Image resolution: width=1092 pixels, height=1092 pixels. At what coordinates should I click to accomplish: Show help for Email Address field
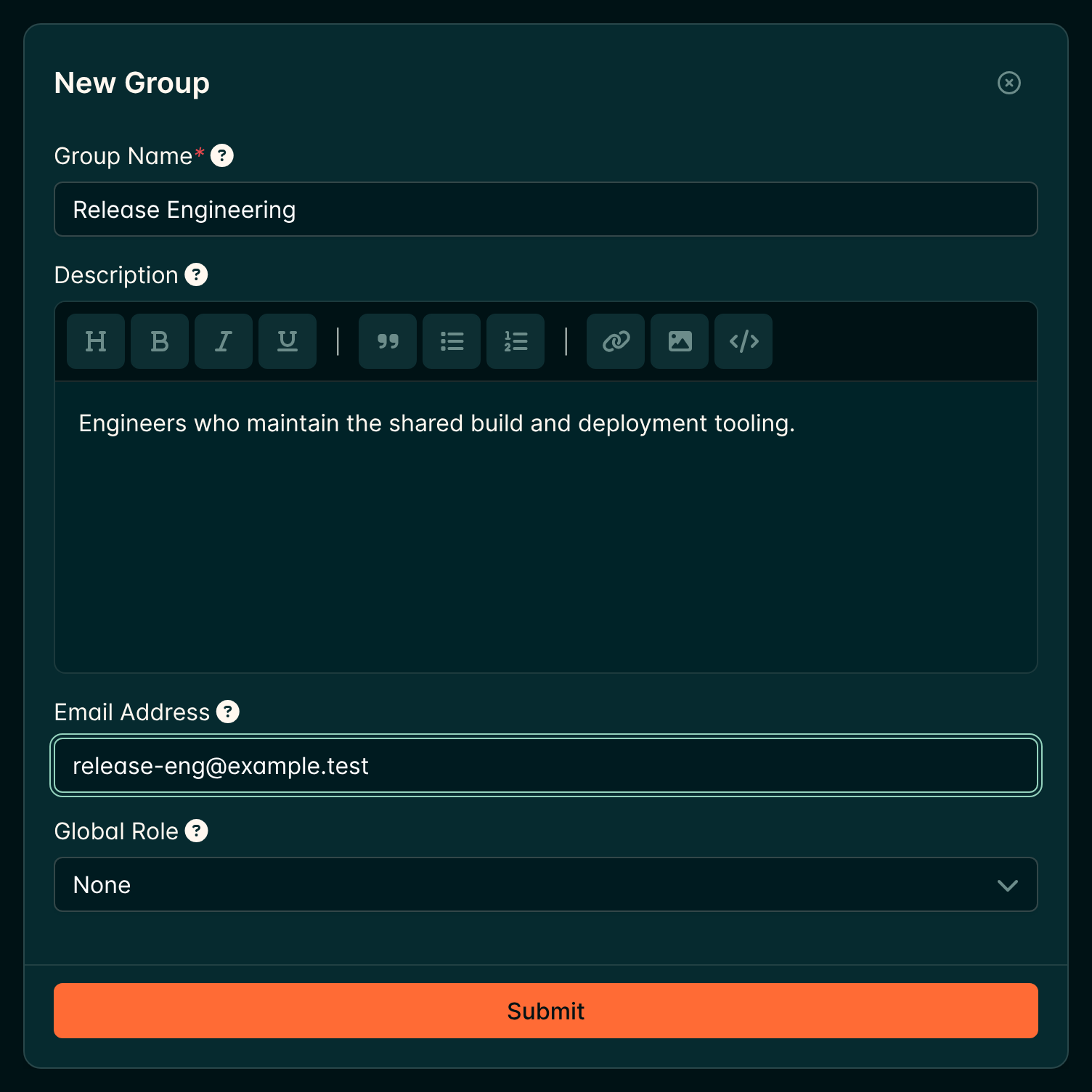(x=228, y=712)
